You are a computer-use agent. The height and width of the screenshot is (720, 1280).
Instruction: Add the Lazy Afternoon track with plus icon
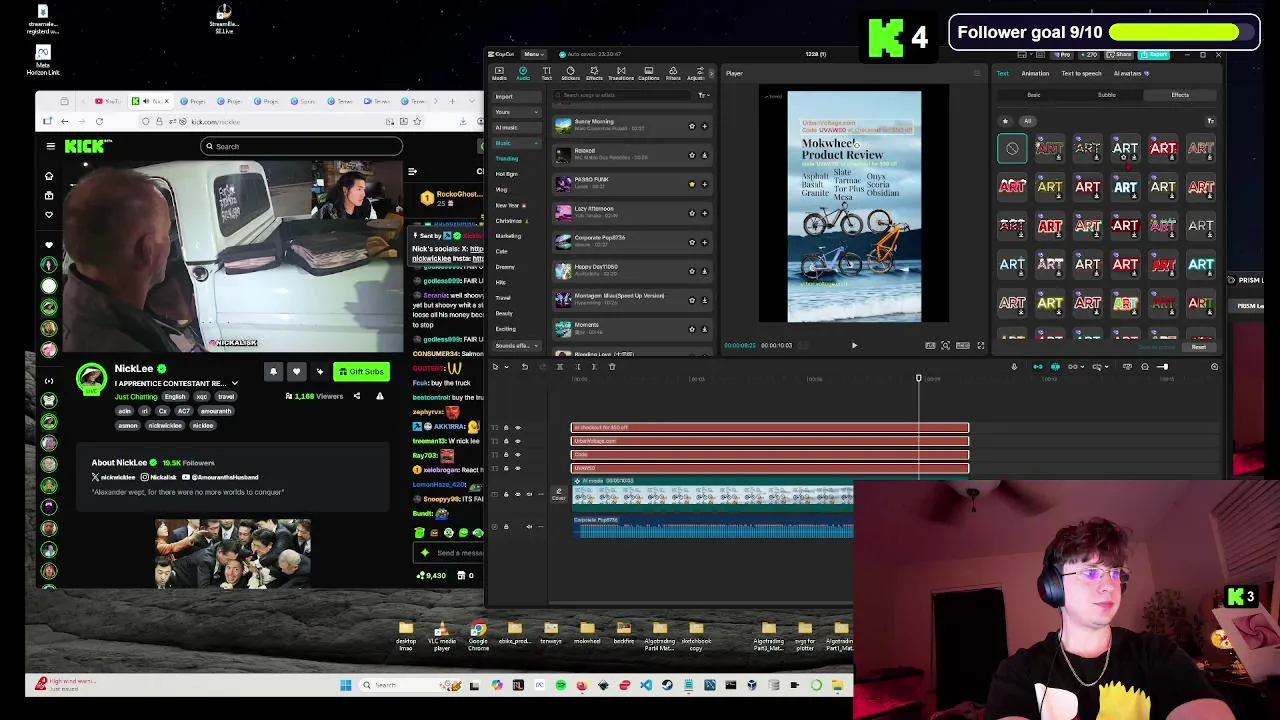704,213
